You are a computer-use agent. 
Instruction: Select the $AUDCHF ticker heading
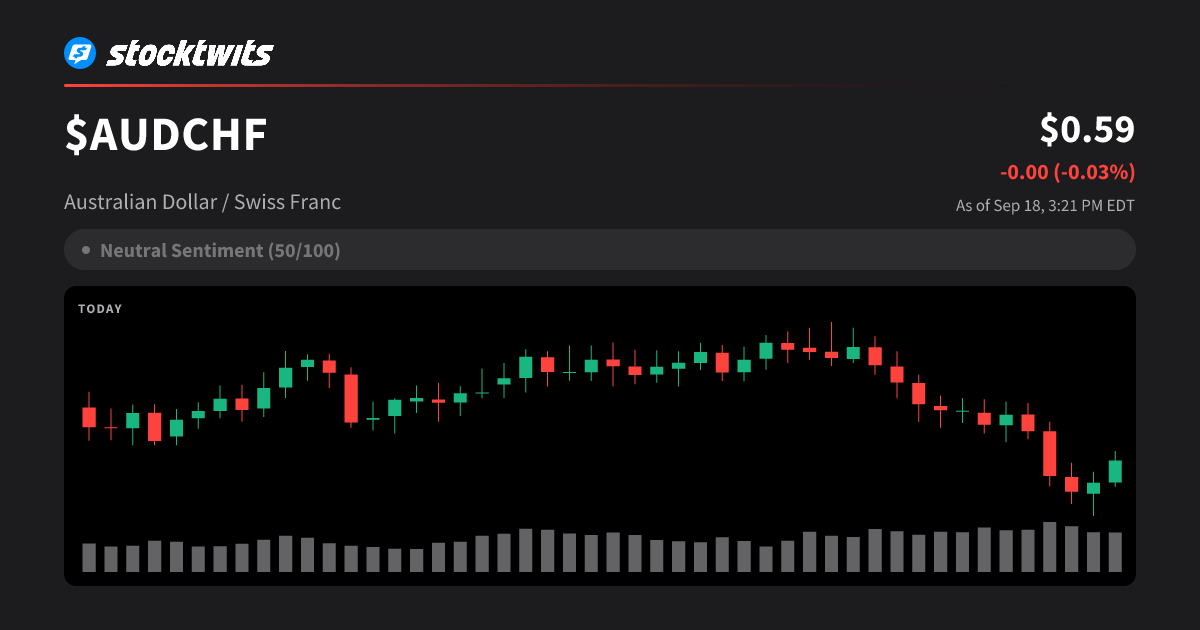166,135
